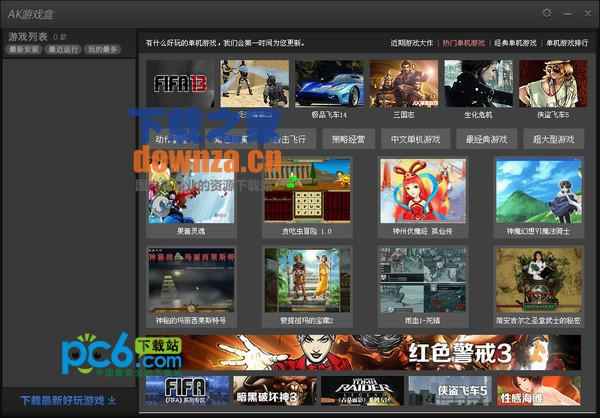The height and width of the screenshot is (418, 600).
Task: Open the 三国志 game thumbnail
Action: tap(404, 83)
